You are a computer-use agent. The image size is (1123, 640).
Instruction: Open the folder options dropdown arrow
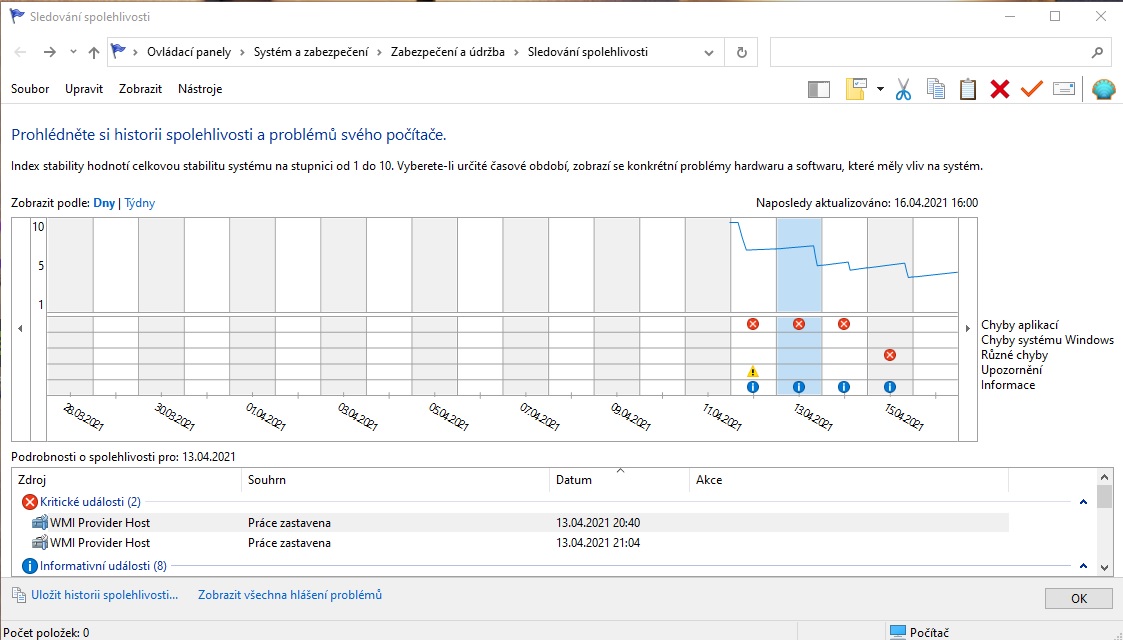tap(880, 89)
